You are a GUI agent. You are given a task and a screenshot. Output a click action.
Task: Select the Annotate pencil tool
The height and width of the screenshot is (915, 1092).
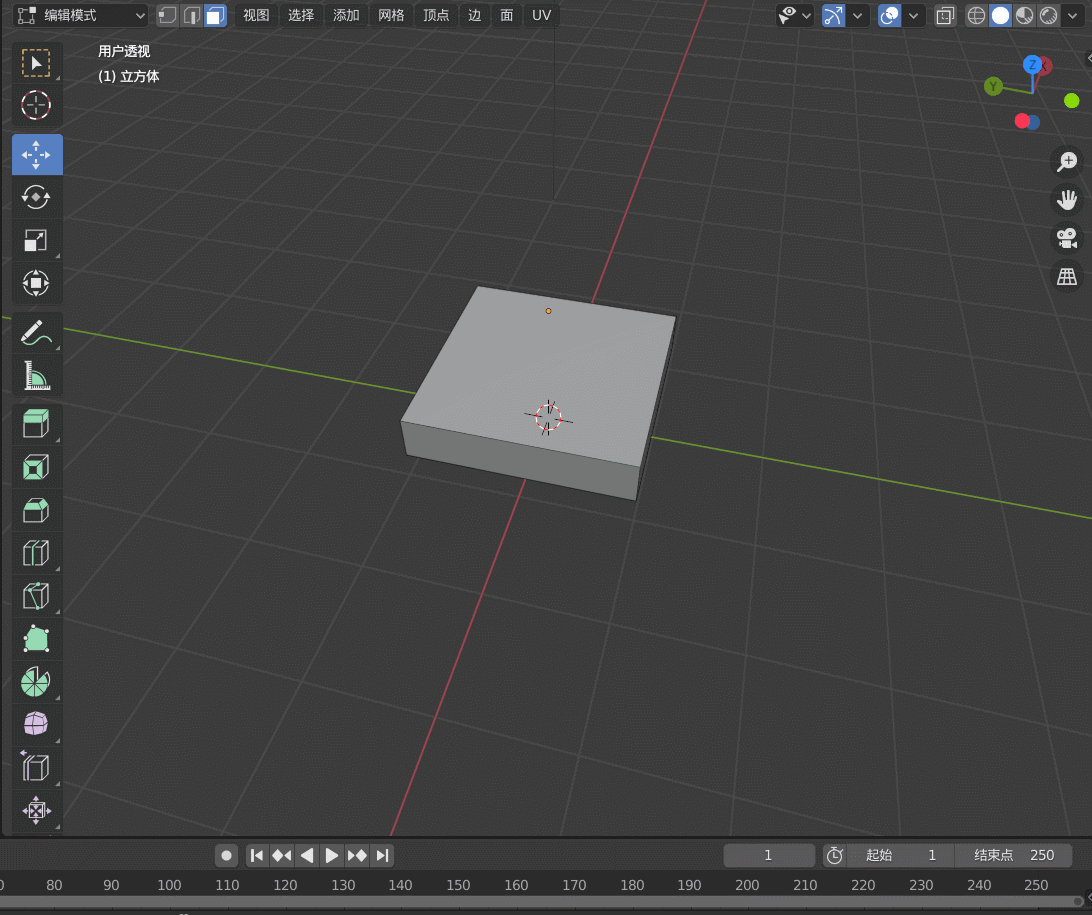pos(37,333)
